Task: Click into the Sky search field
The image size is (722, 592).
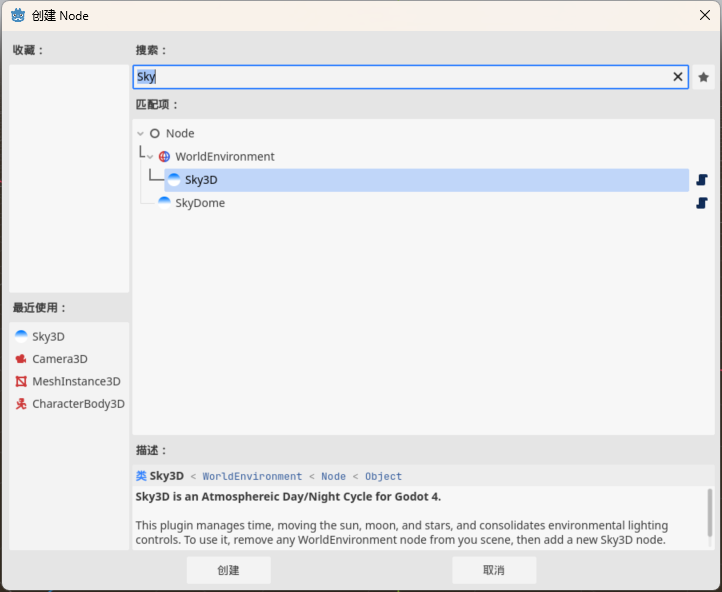Action: tap(400, 77)
